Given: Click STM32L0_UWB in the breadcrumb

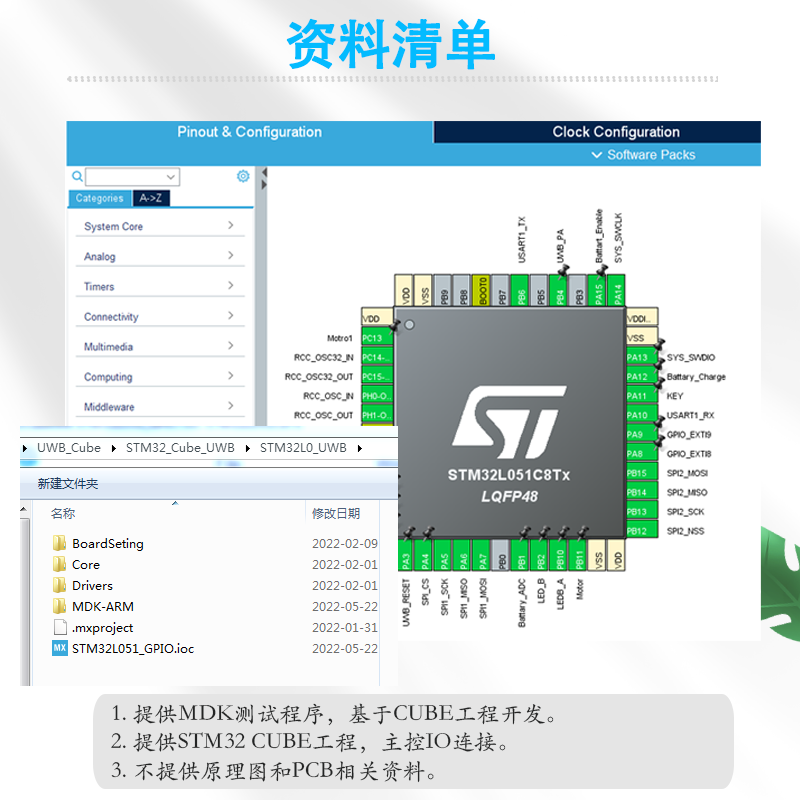Looking at the screenshot, I should 303,448.
